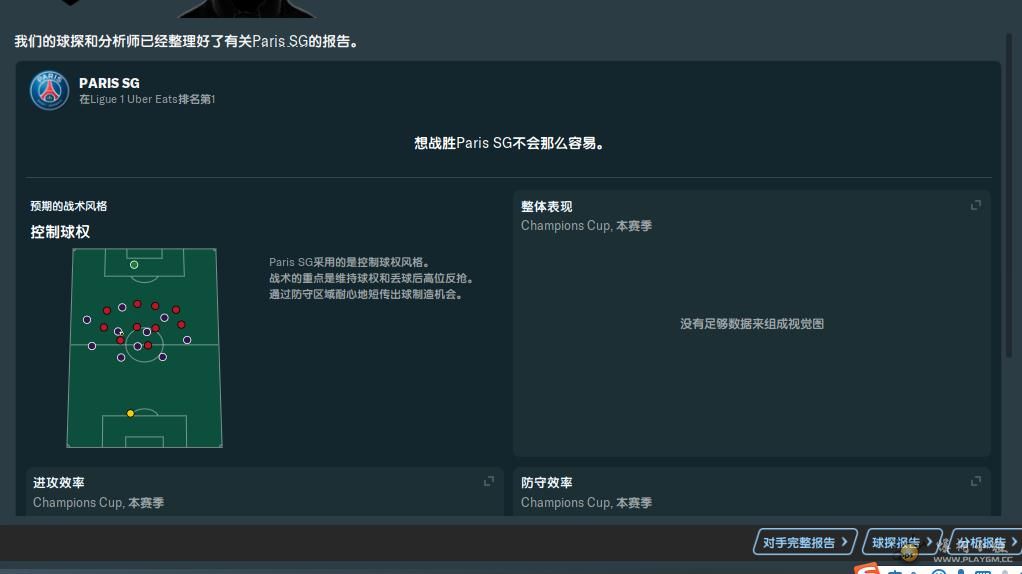The width and height of the screenshot is (1022, 574).
Task: Expand the 防守效率 panel to full view
Action: [x=975, y=481]
